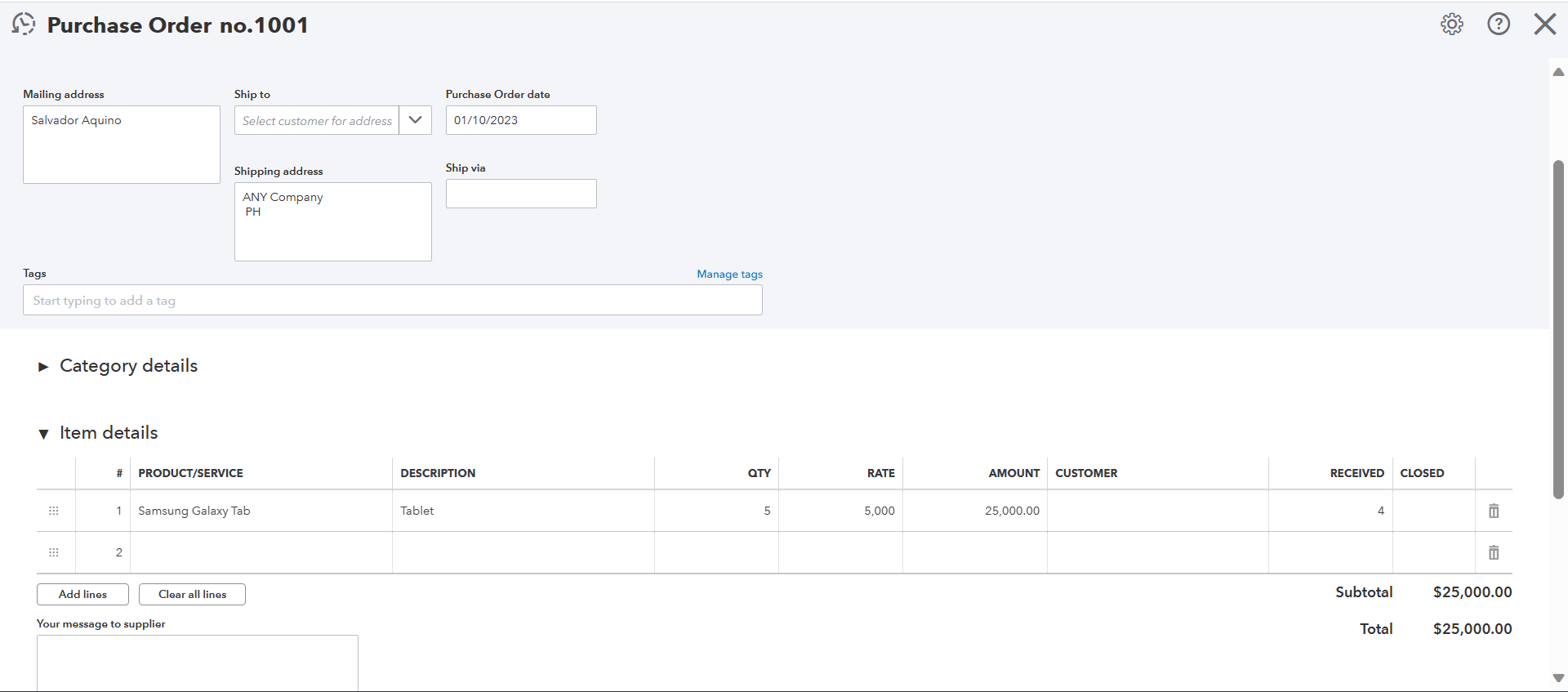Click the help question mark icon
This screenshot has height=692, width=1568.
click(1498, 25)
